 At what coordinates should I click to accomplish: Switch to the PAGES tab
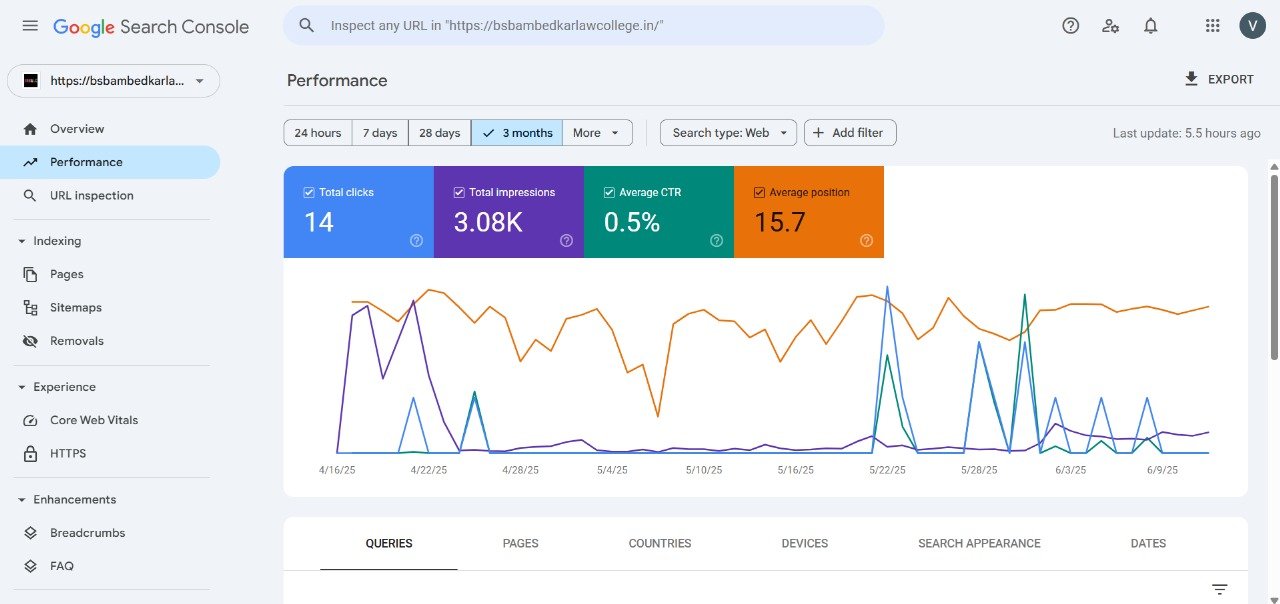[520, 544]
